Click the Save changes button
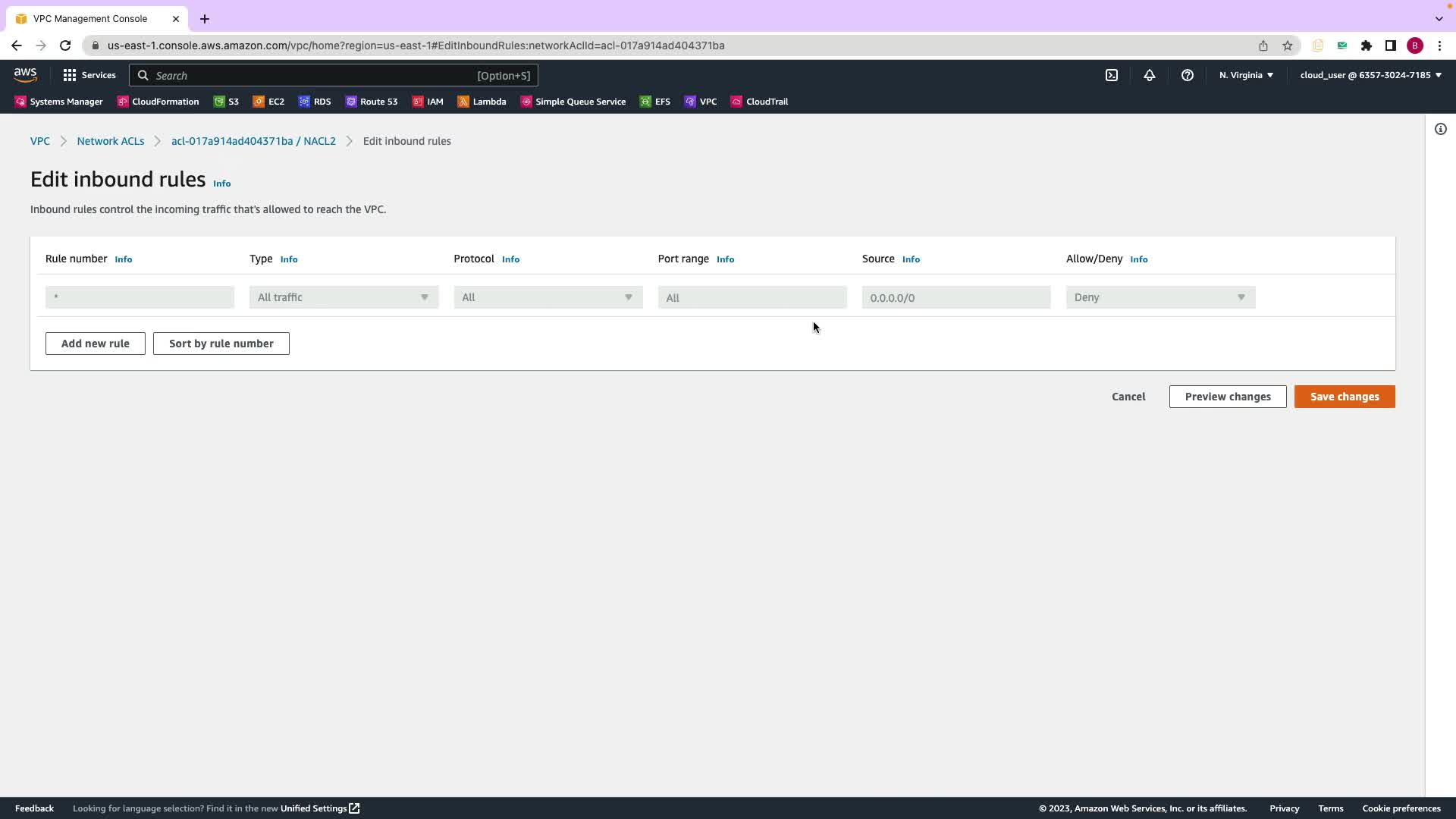 (x=1344, y=397)
